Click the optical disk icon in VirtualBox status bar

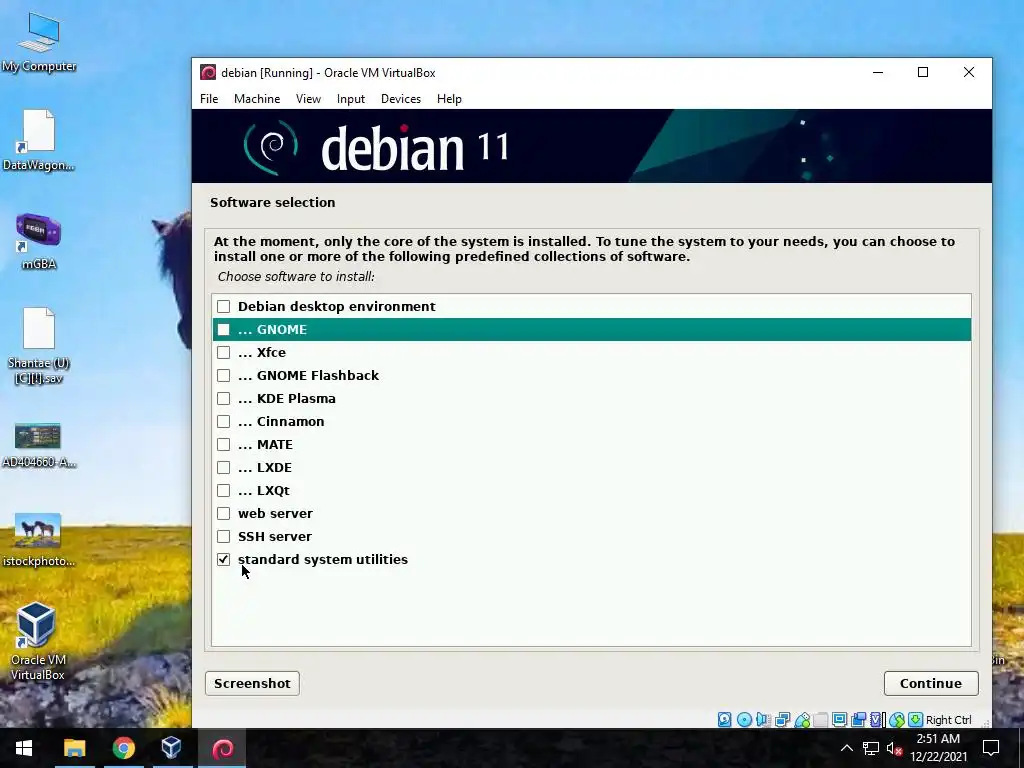(x=744, y=720)
